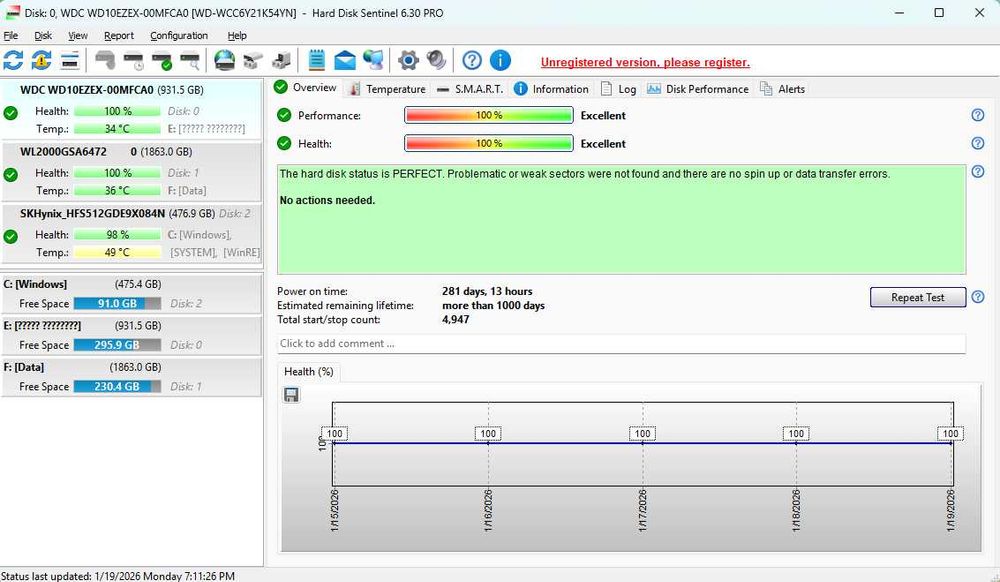Click the blue notepad report icon

pos(316,61)
